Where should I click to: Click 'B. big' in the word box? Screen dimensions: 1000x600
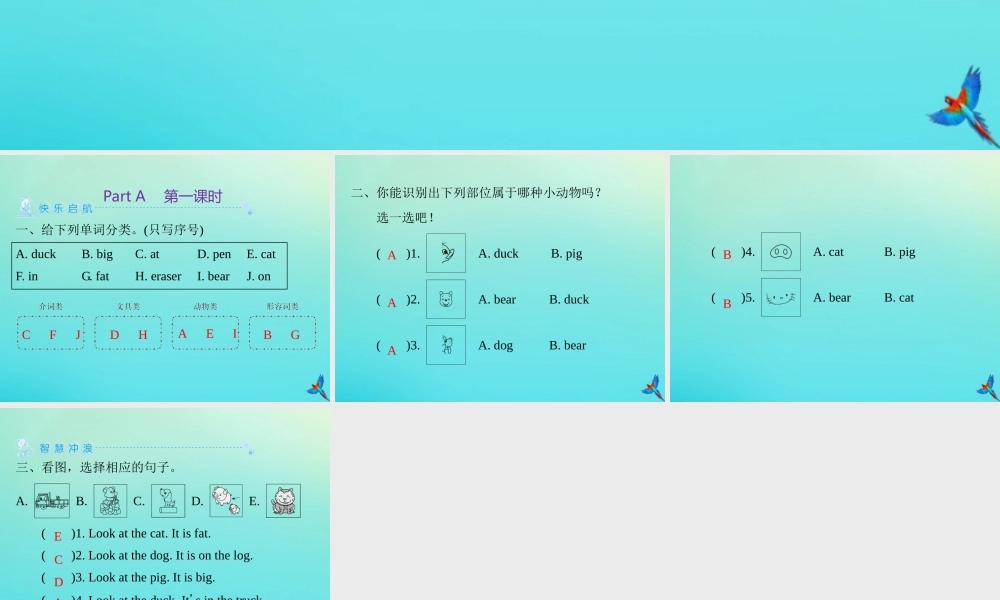[x=97, y=254]
